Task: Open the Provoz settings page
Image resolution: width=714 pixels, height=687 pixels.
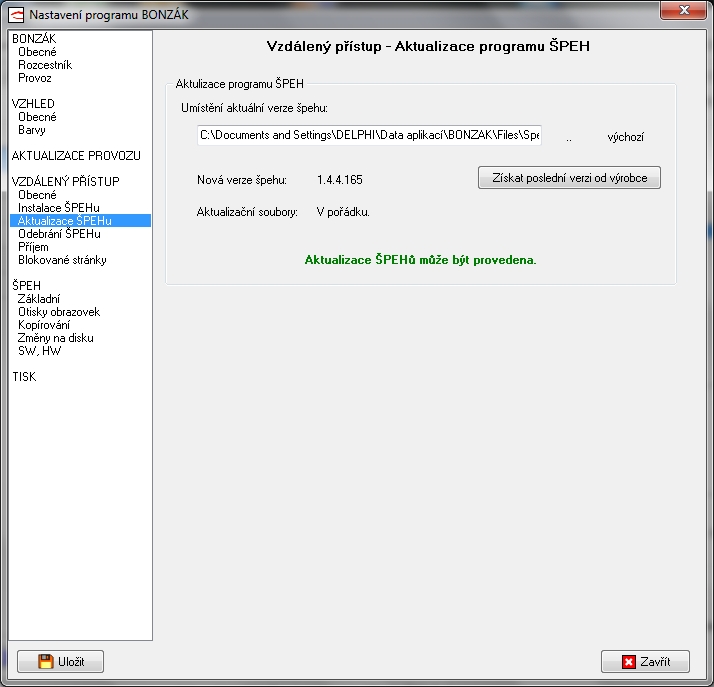Action: tap(35, 78)
